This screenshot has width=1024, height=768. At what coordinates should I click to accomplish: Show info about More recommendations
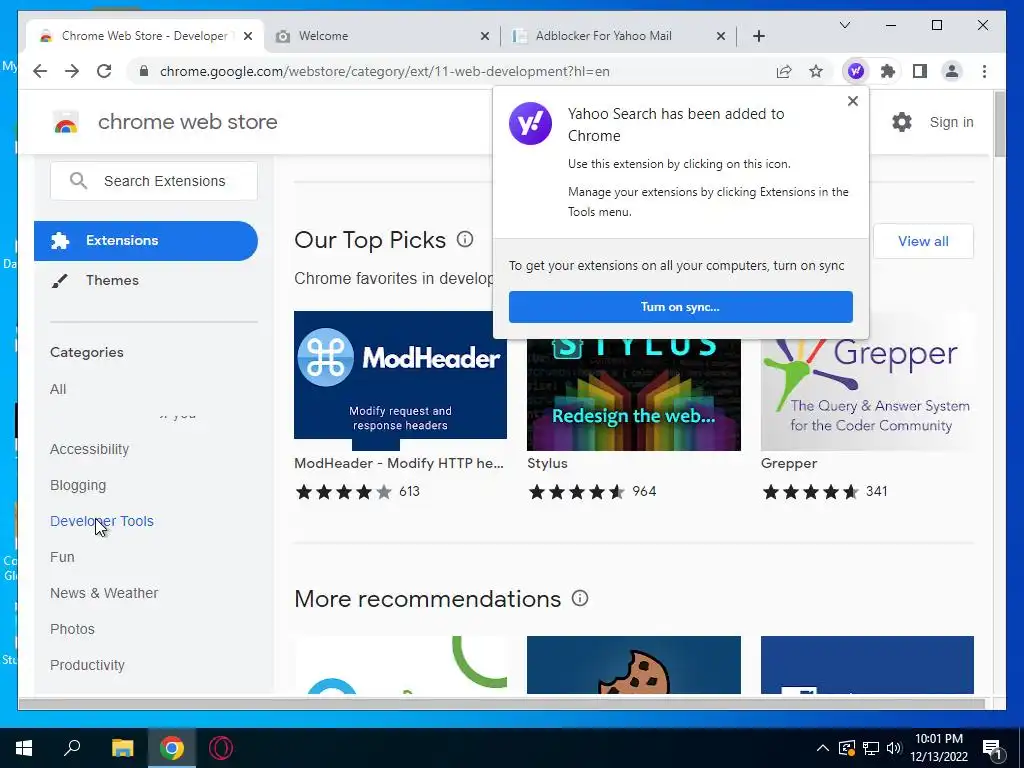tap(580, 598)
